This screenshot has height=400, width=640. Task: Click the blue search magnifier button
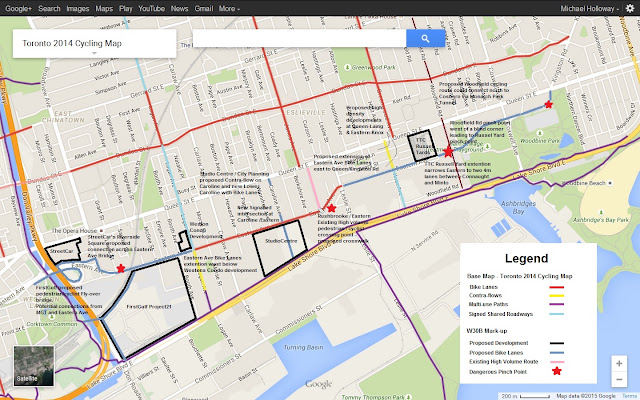pyautogui.click(x=425, y=38)
